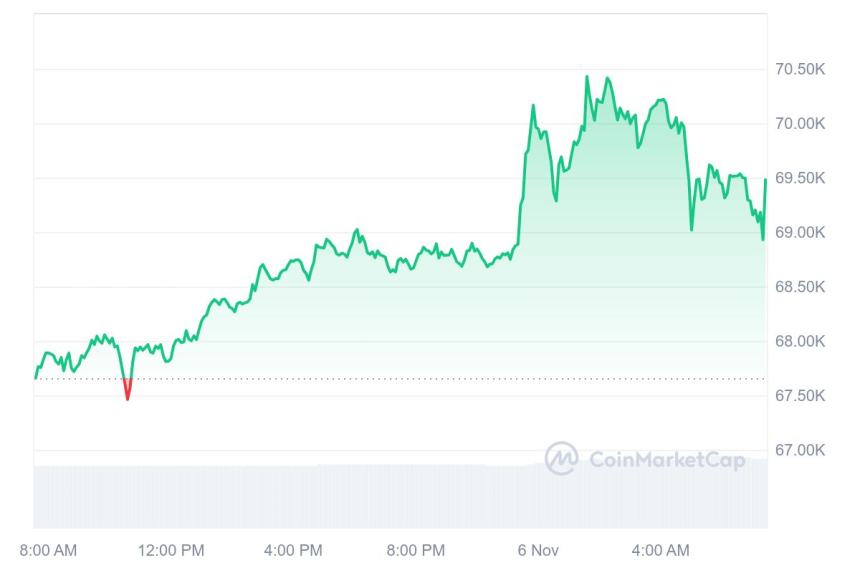The width and height of the screenshot is (860, 573).
Task: Select the 8:00 PM time label
Action: (415, 550)
